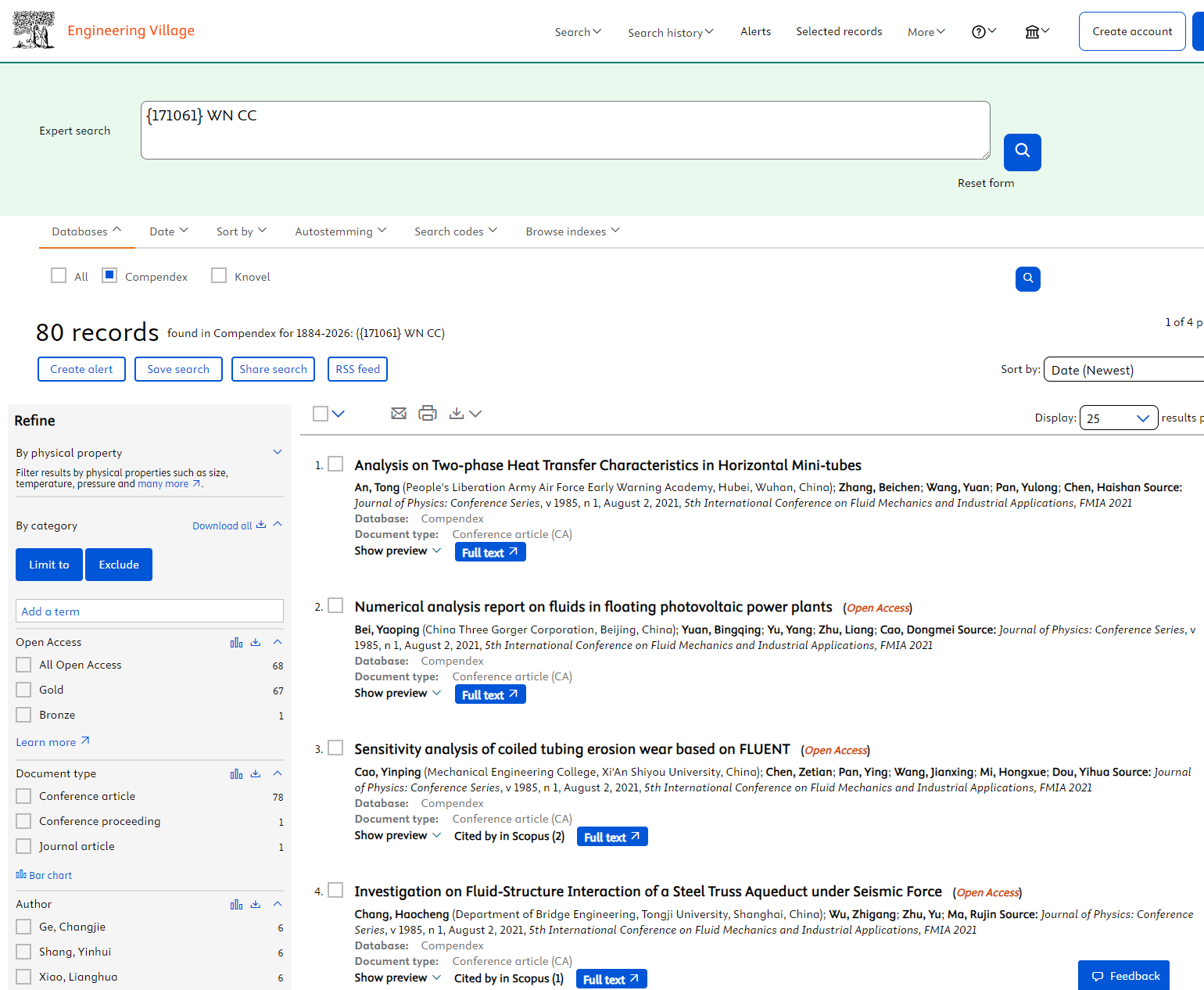Screen dimensions: 1204x990
Task: Show preview for the floating photovoltaic record
Action: pyautogui.click(x=398, y=693)
